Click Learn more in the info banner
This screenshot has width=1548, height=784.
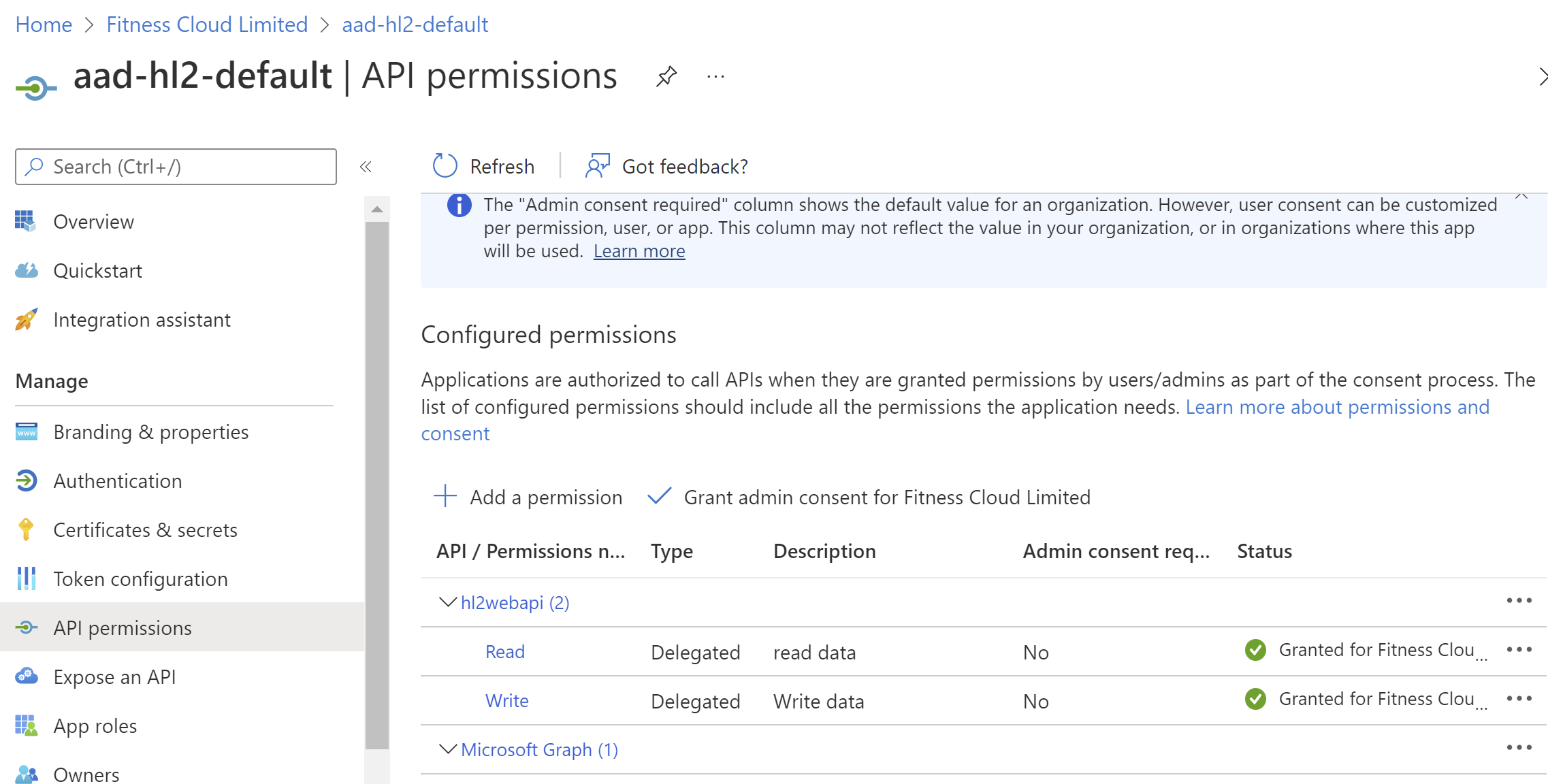click(639, 251)
